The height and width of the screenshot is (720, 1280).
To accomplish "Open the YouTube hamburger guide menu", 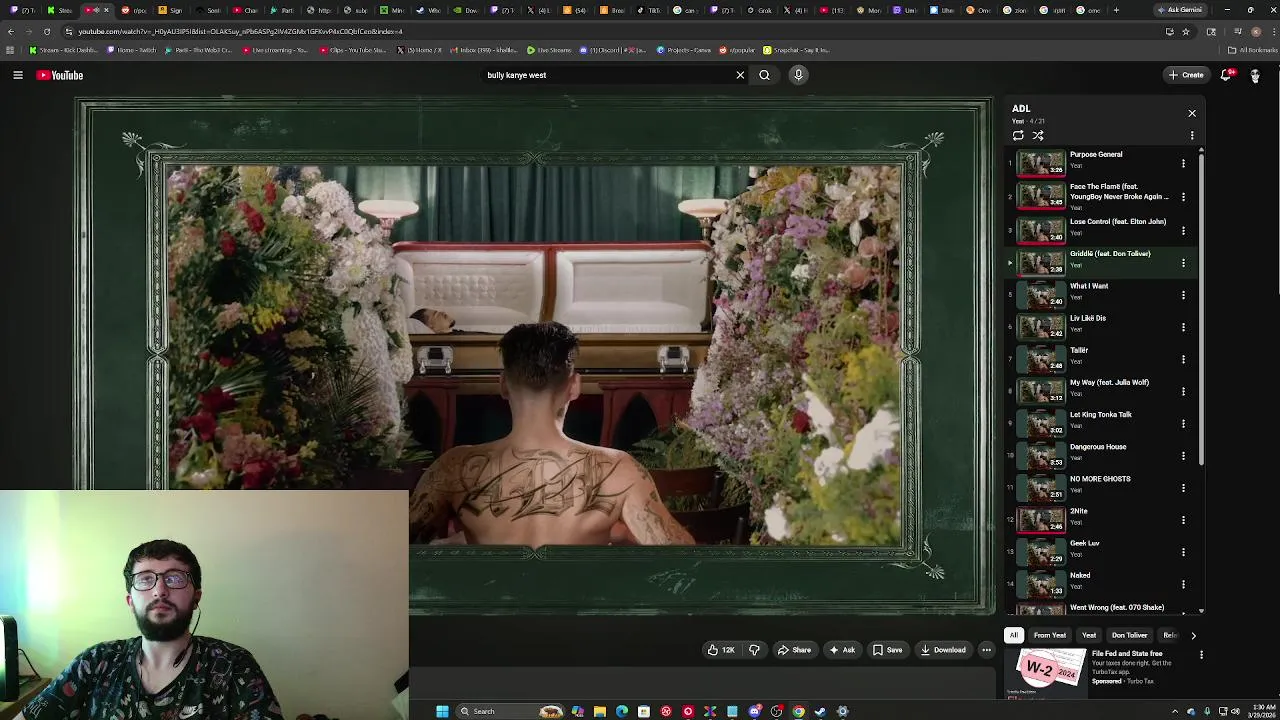I will point(18,75).
